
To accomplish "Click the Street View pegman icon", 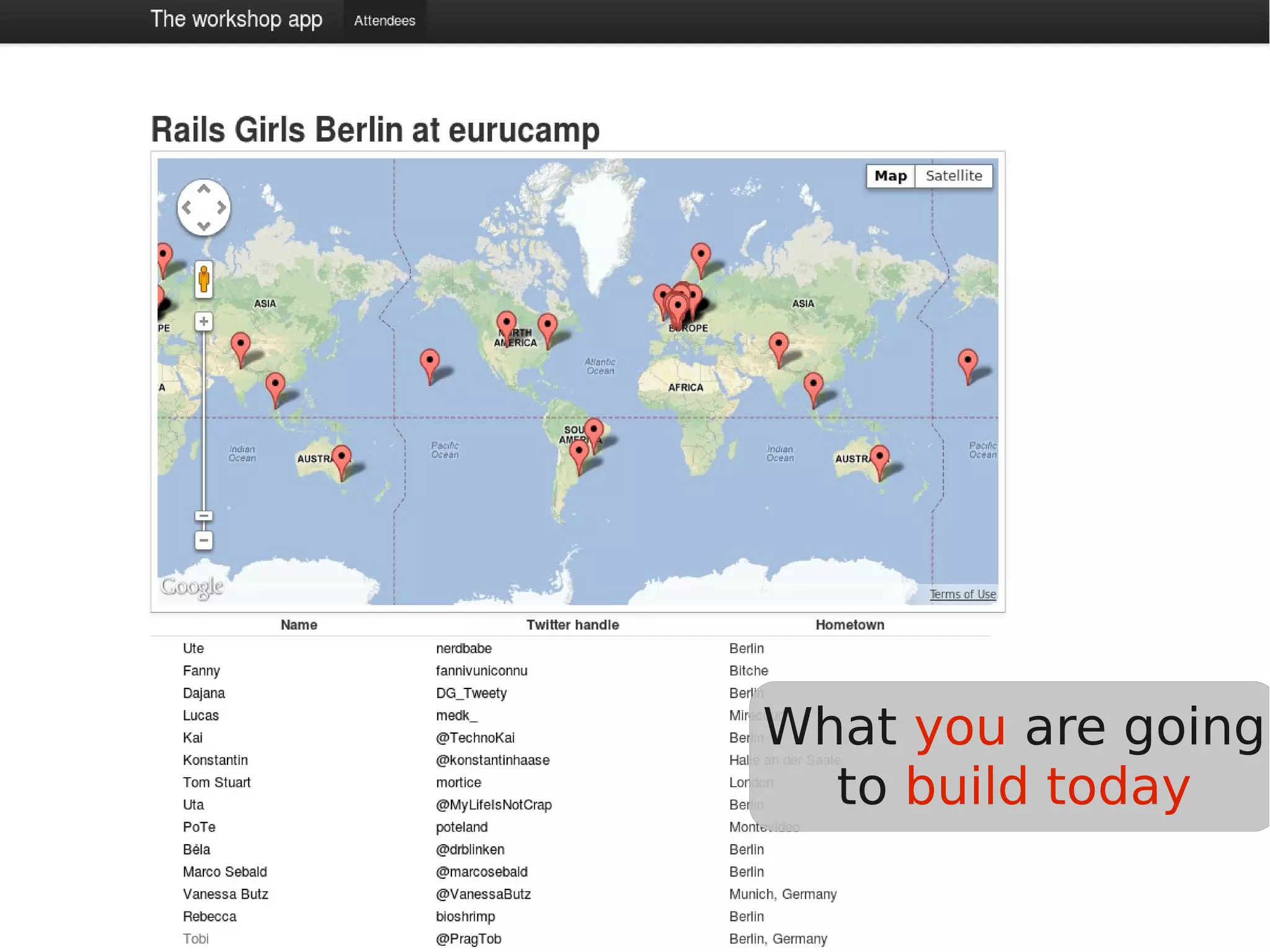I will [x=203, y=280].
